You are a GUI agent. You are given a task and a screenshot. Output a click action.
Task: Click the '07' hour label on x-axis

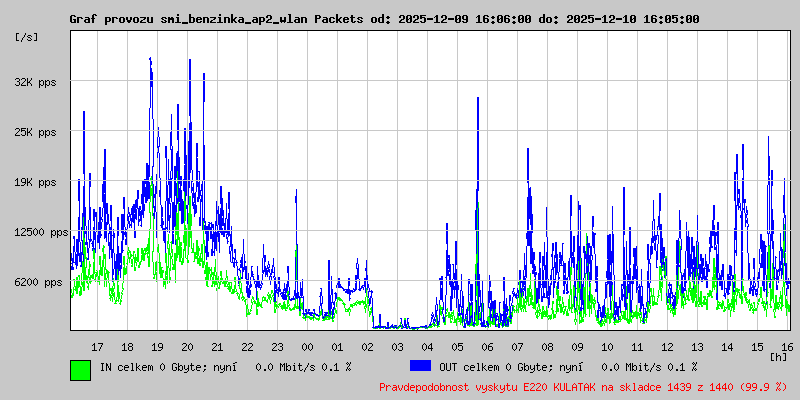[x=517, y=347]
